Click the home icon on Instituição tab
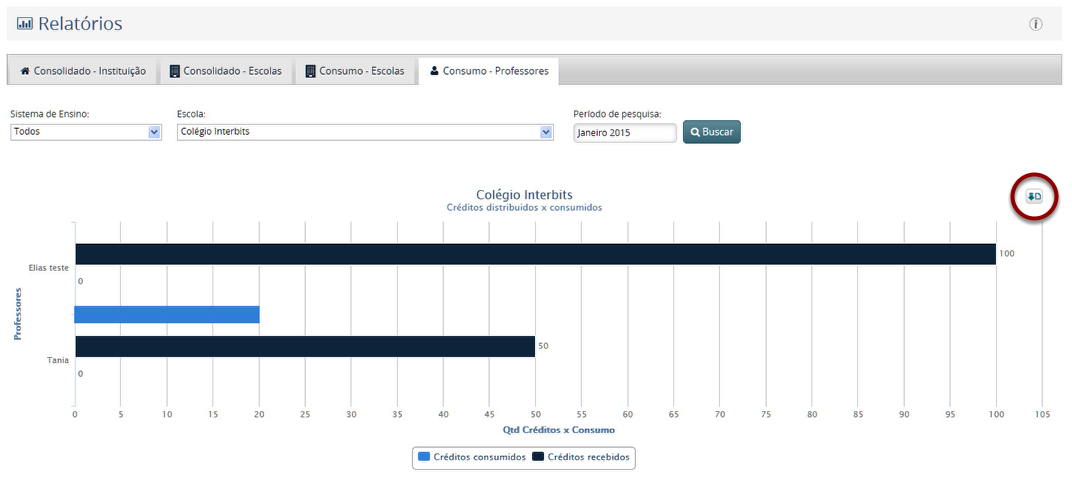The height and width of the screenshot is (482, 1072). [x=25, y=71]
